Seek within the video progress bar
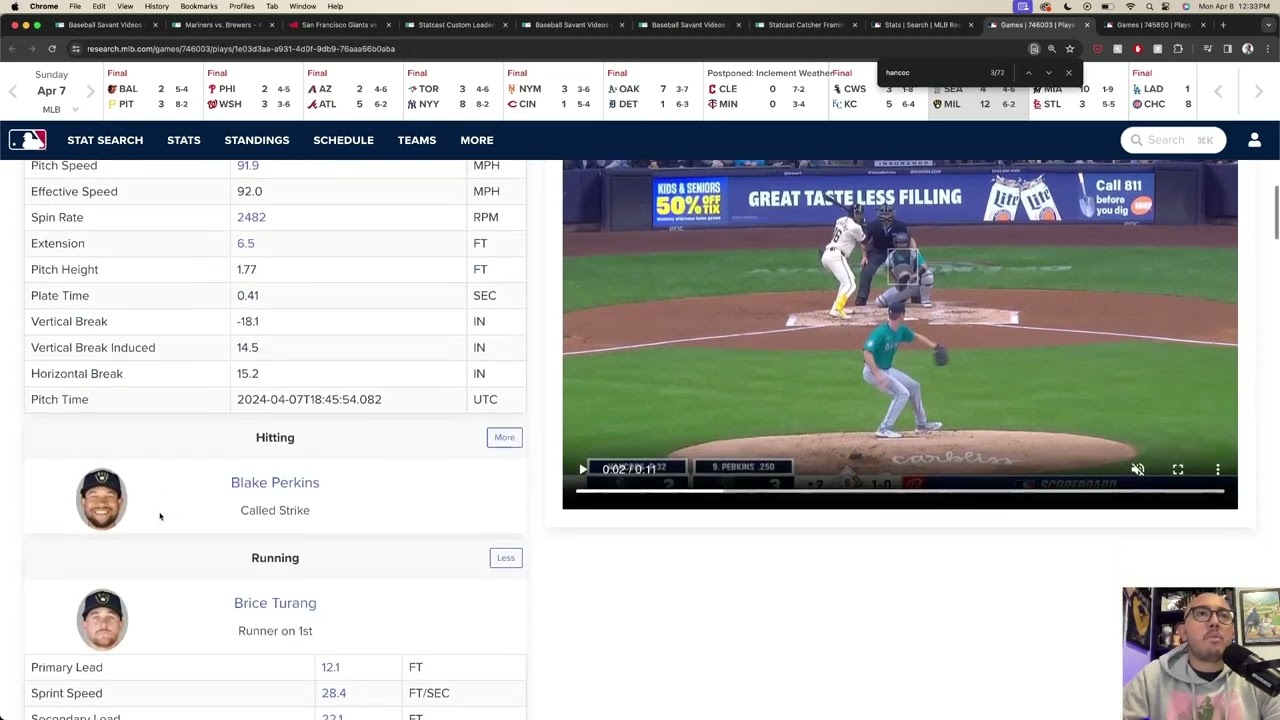 pos(900,491)
